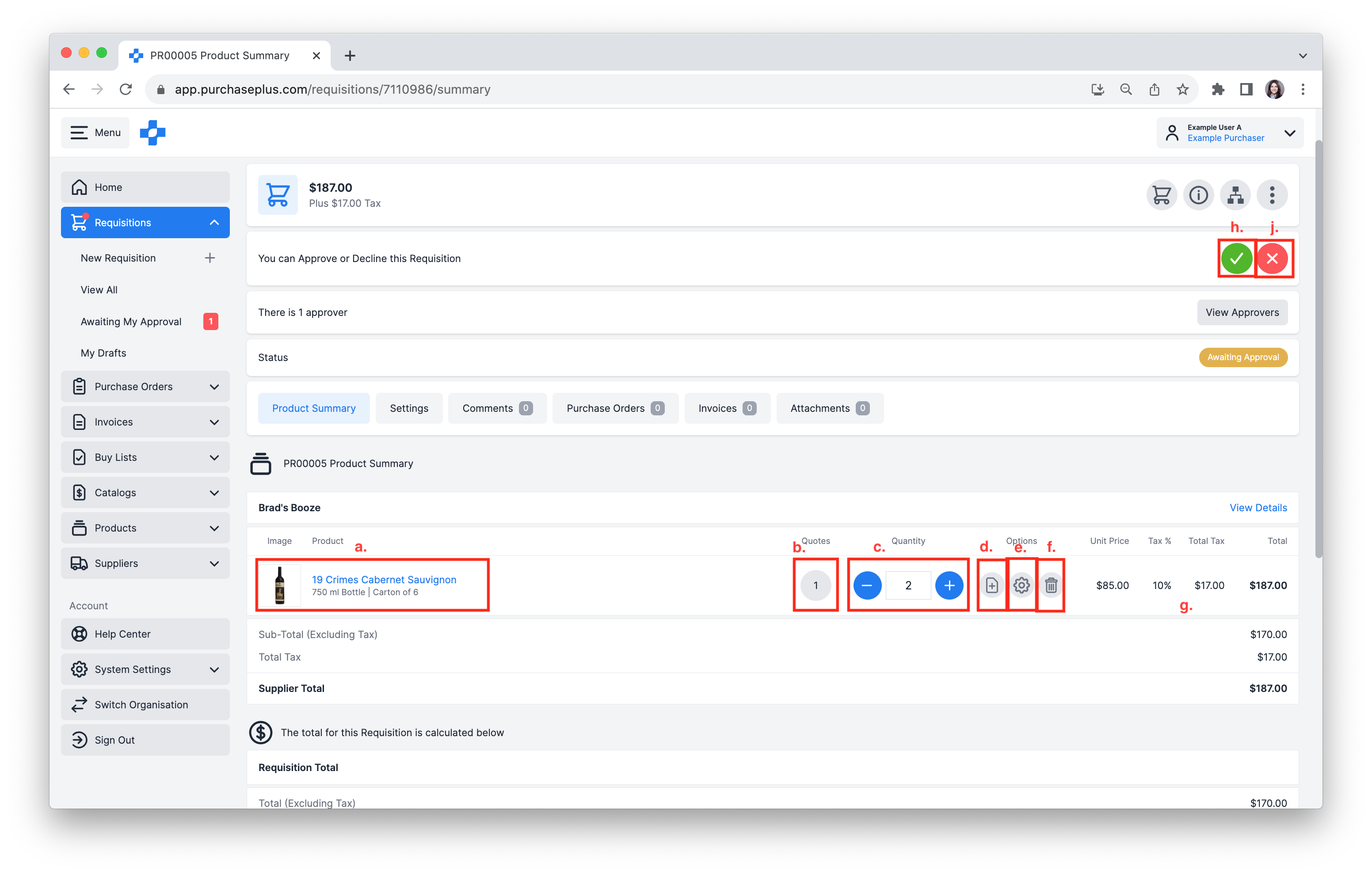Open a new browser tab
Image resolution: width=1372 pixels, height=874 pixels.
350,56
